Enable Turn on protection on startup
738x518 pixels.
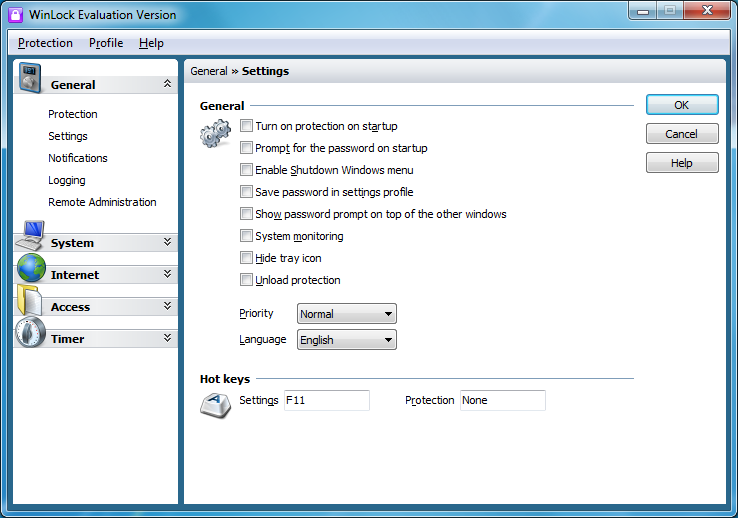point(246,126)
